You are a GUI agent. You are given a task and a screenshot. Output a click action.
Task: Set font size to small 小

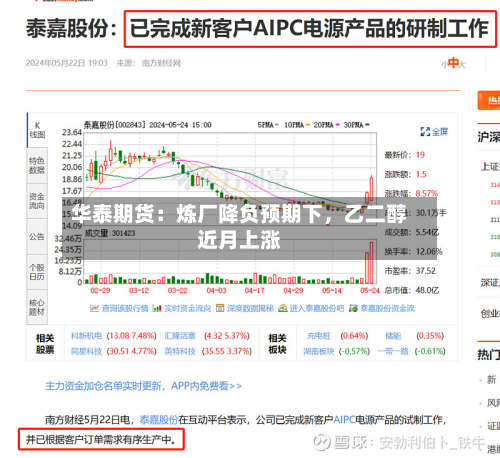[x=444, y=65]
